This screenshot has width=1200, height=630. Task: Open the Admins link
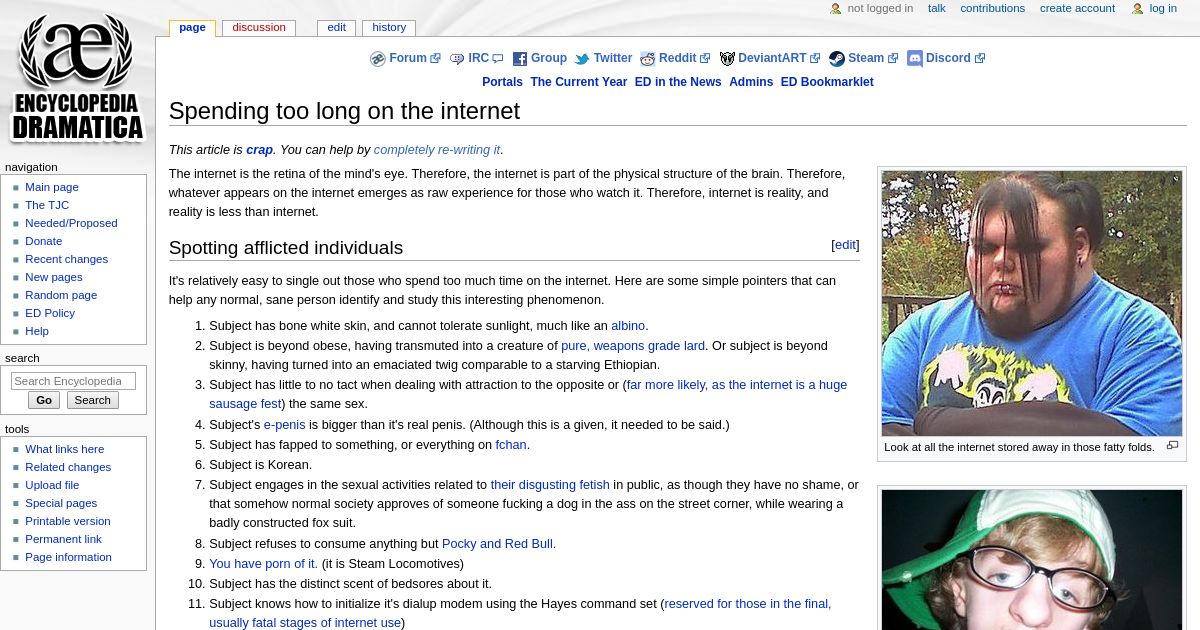[751, 82]
